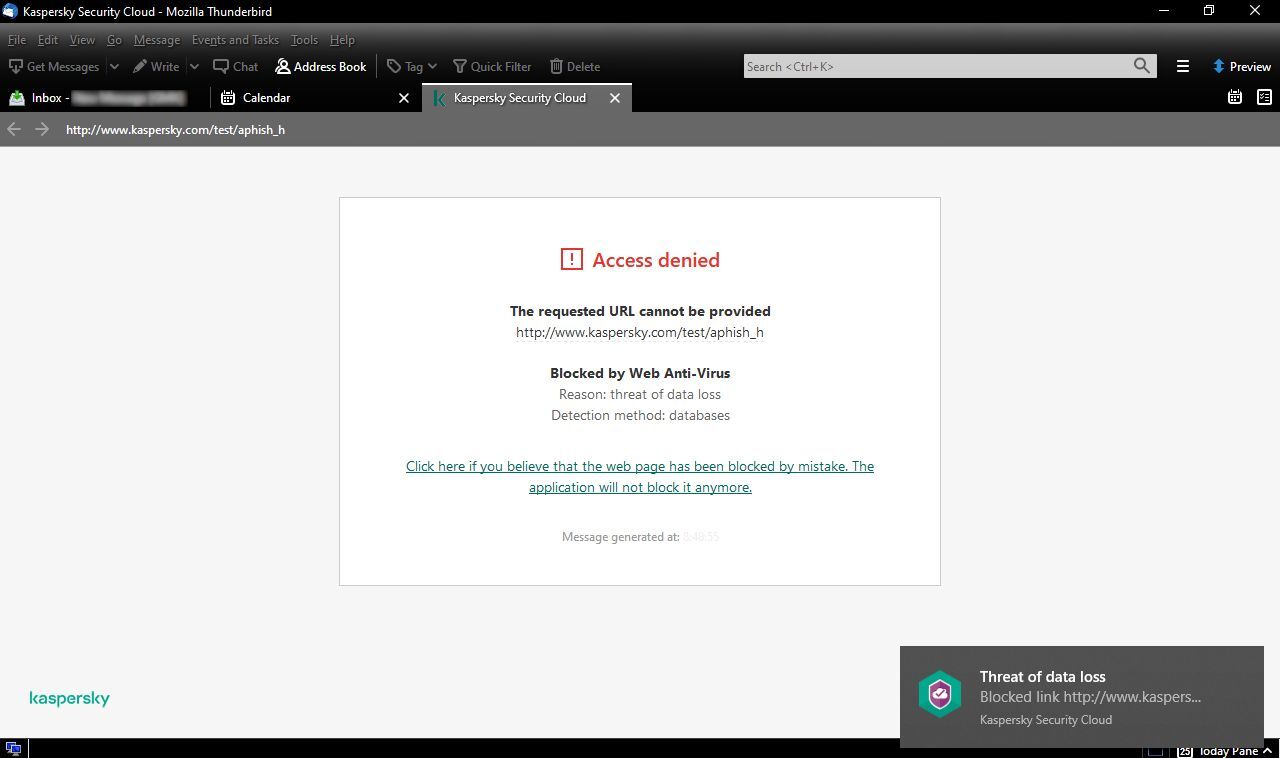Toggle the Today Pane
The width and height of the screenshot is (1280, 758).
point(1227,751)
